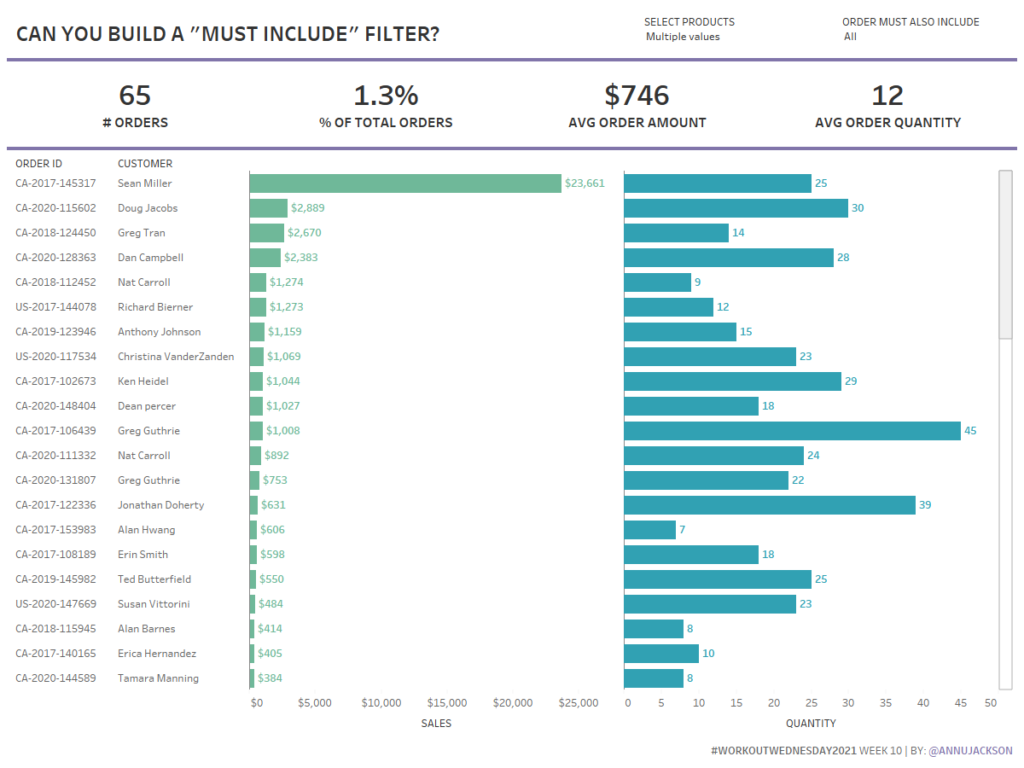Click Greg Guthrie's quantity bar of 45
Image resolution: width=1024 pixels, height=768 pixels.
(x=792, y=430)
